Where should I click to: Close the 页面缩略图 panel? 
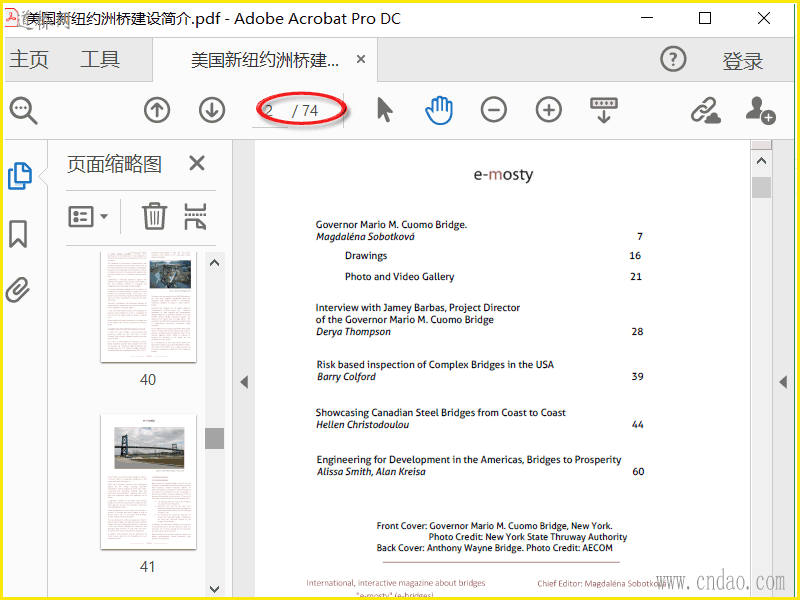[x=196, y=164]
